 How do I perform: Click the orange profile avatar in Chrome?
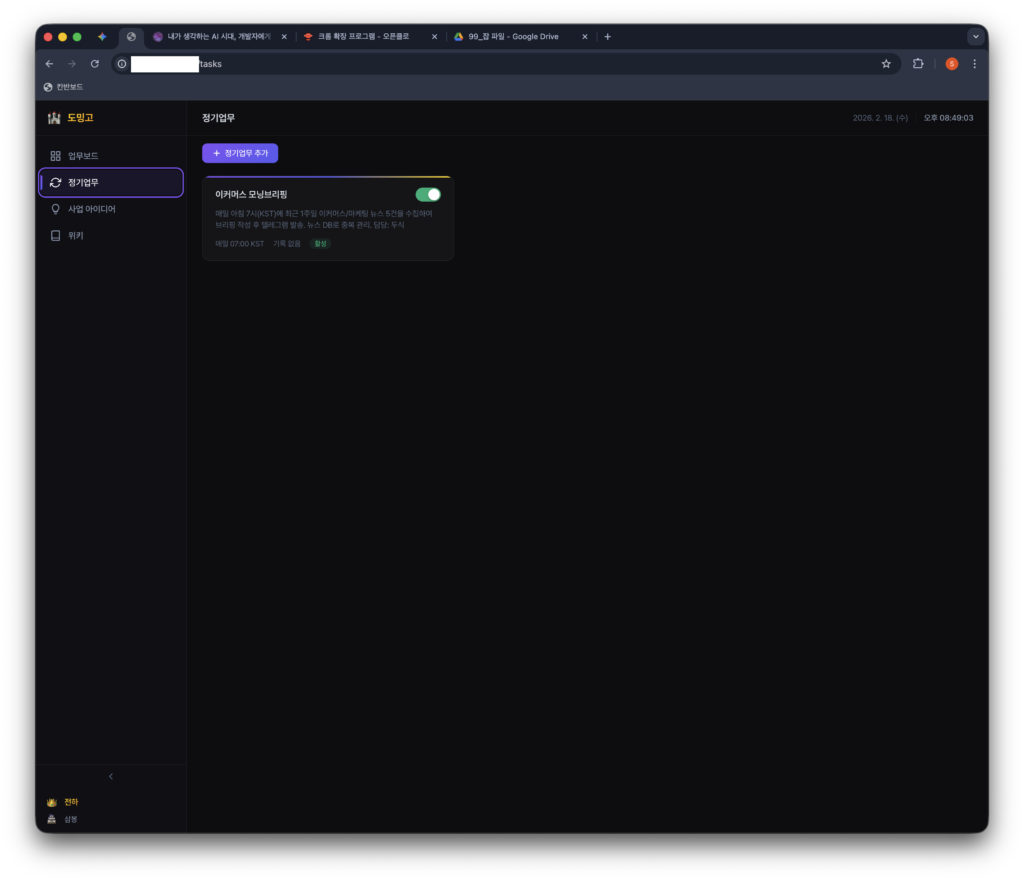point(951,64)
